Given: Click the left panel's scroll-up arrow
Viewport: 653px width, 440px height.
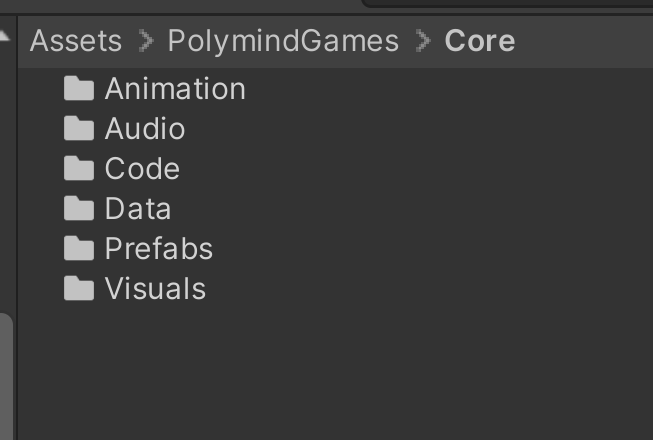Looking at the screenshot, I should (5, 37).
